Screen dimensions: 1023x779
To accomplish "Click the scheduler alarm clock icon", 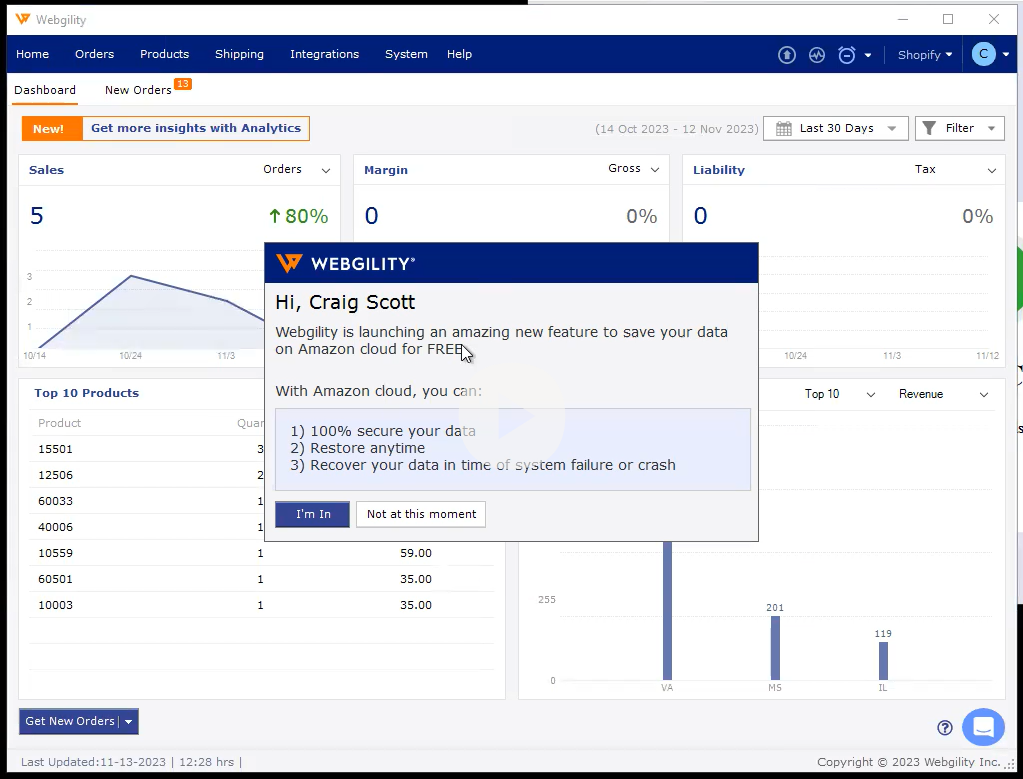I will pos(847,55).
